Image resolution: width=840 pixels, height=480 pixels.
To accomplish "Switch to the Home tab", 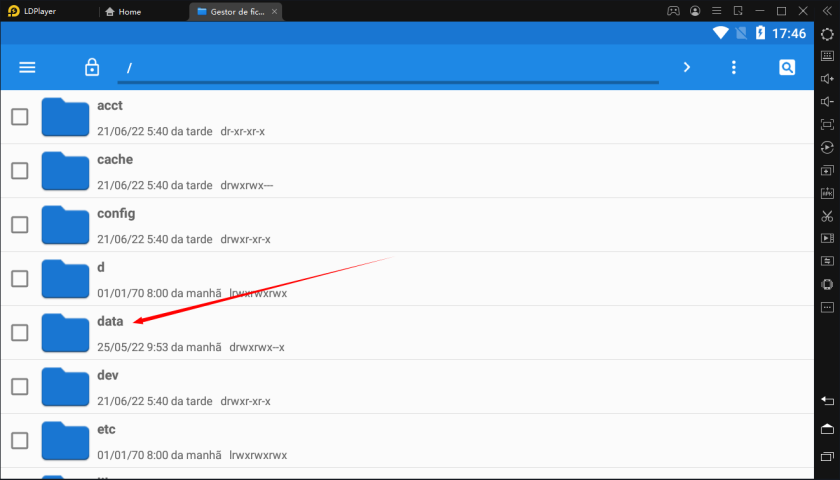I will 123,11.
